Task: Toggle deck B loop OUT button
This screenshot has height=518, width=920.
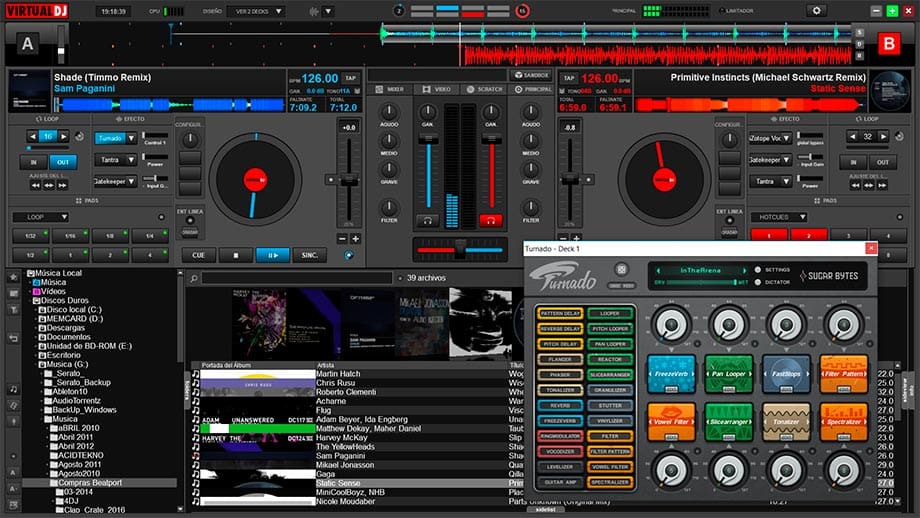Action: pyautogui.click(x=882, y=162)
